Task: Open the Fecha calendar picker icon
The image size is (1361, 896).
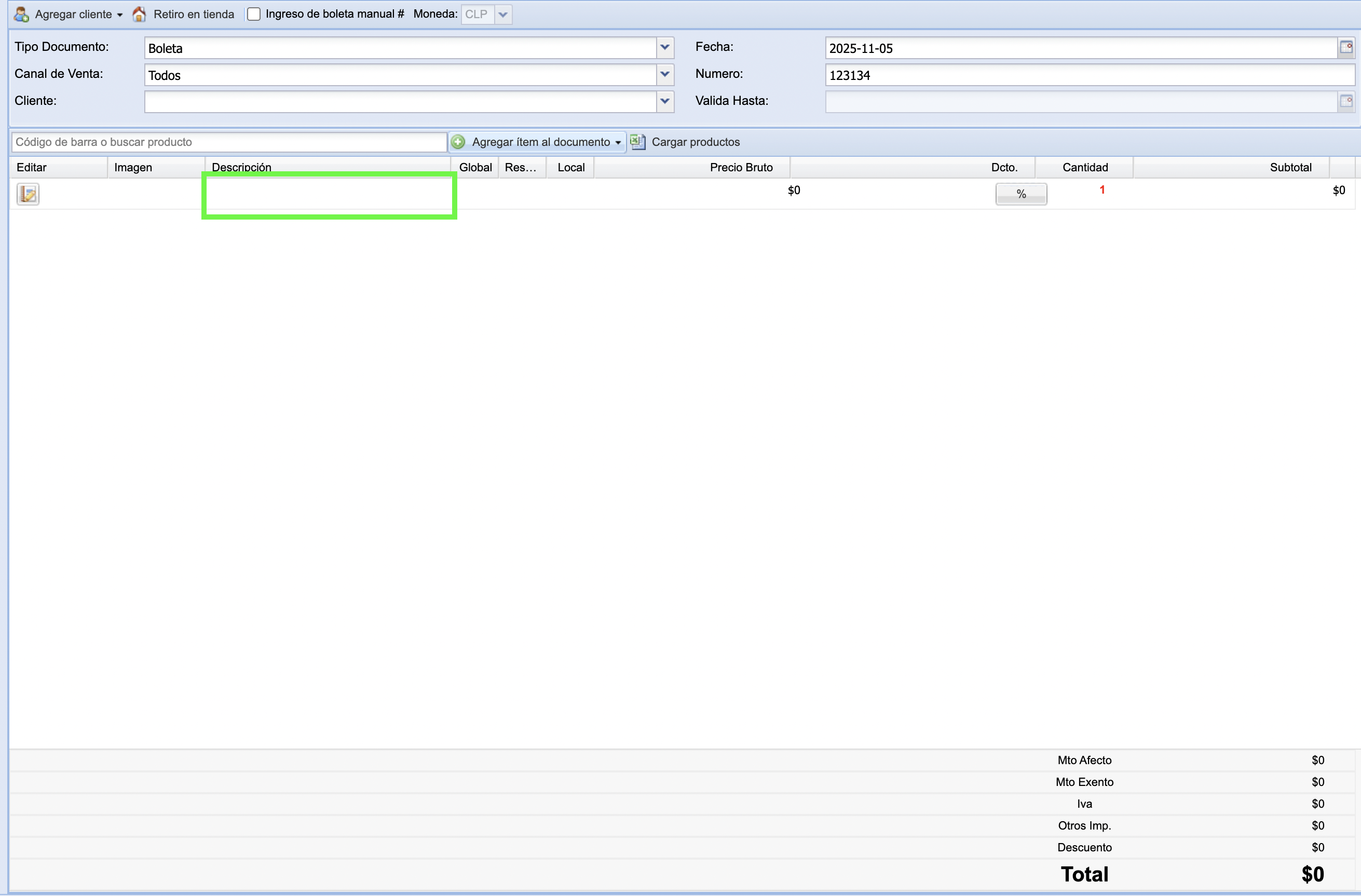Action: click(x=1346, y=47)
